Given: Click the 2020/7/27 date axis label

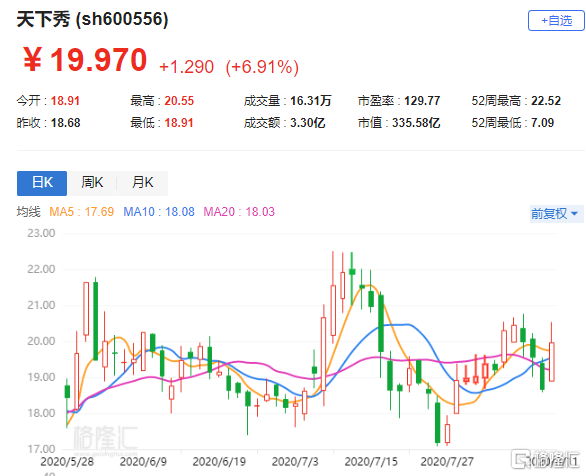Looking at the screenshot, I should coord(447,462).
